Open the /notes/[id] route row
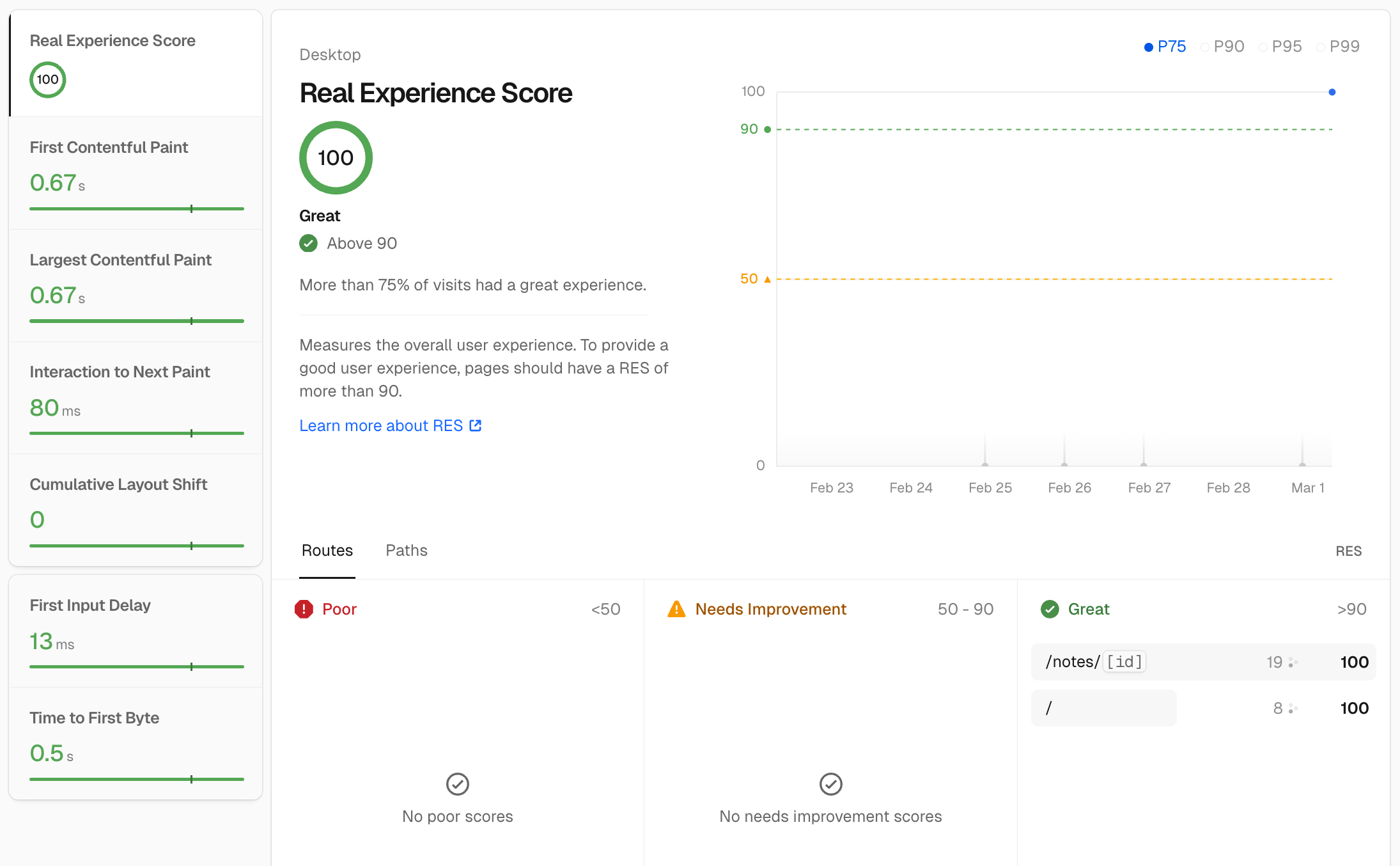 point(1202,662)
